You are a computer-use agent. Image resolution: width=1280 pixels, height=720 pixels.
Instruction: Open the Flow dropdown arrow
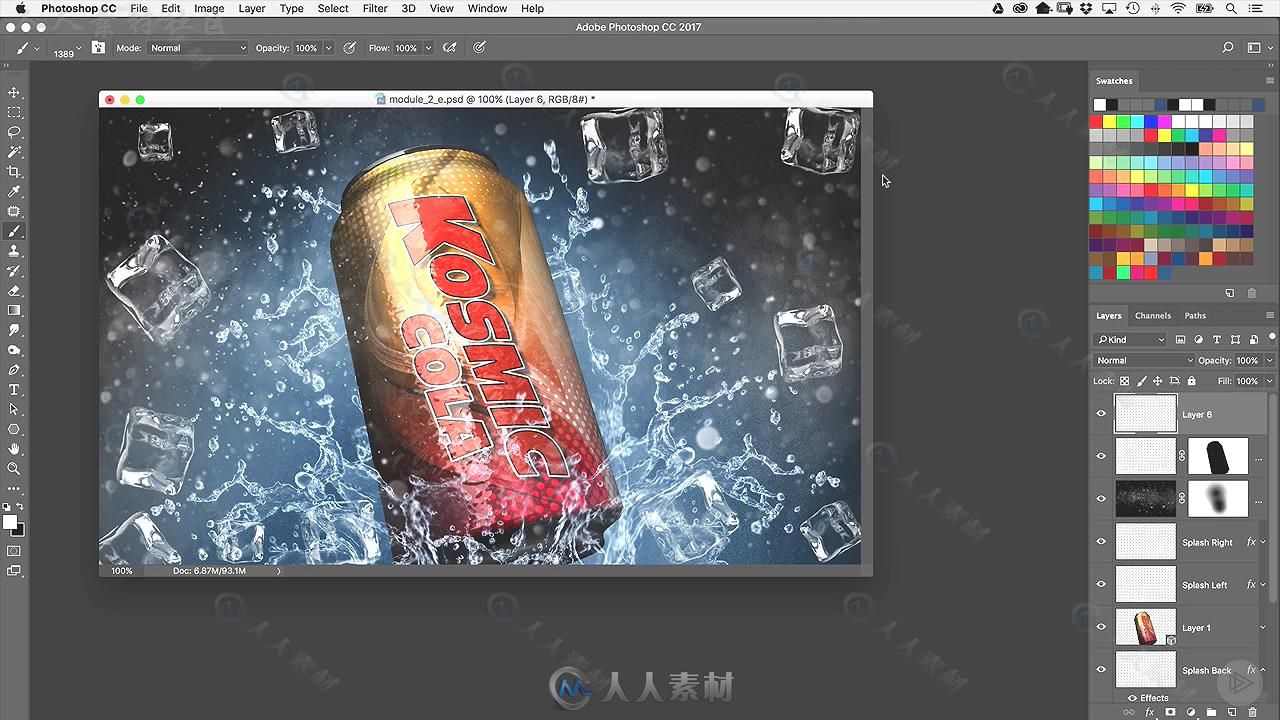428,48
